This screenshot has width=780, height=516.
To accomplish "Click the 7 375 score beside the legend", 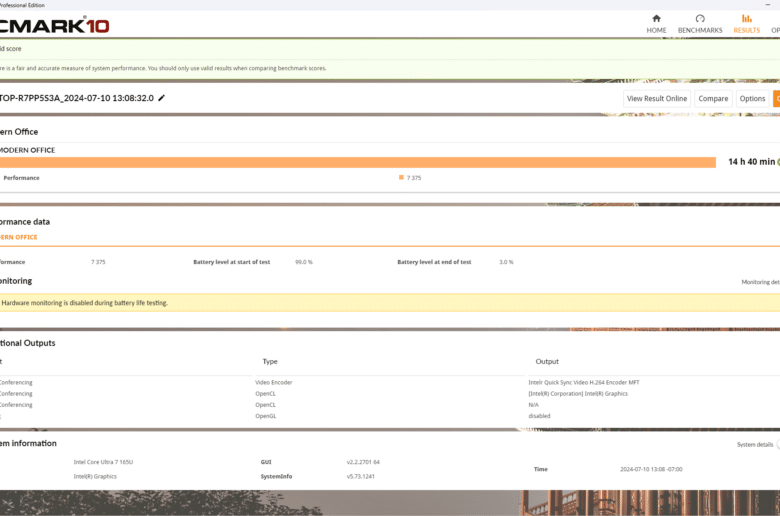I will 414,178.
